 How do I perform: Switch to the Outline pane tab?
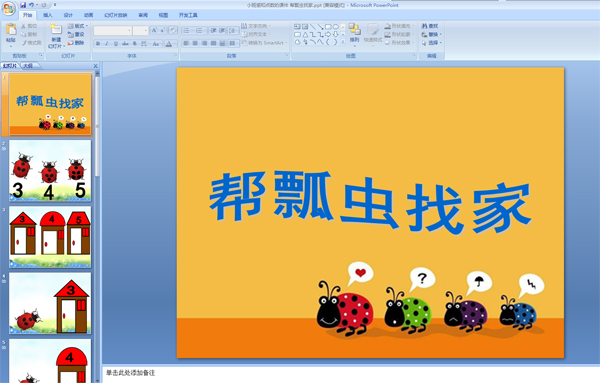point(28,66)
